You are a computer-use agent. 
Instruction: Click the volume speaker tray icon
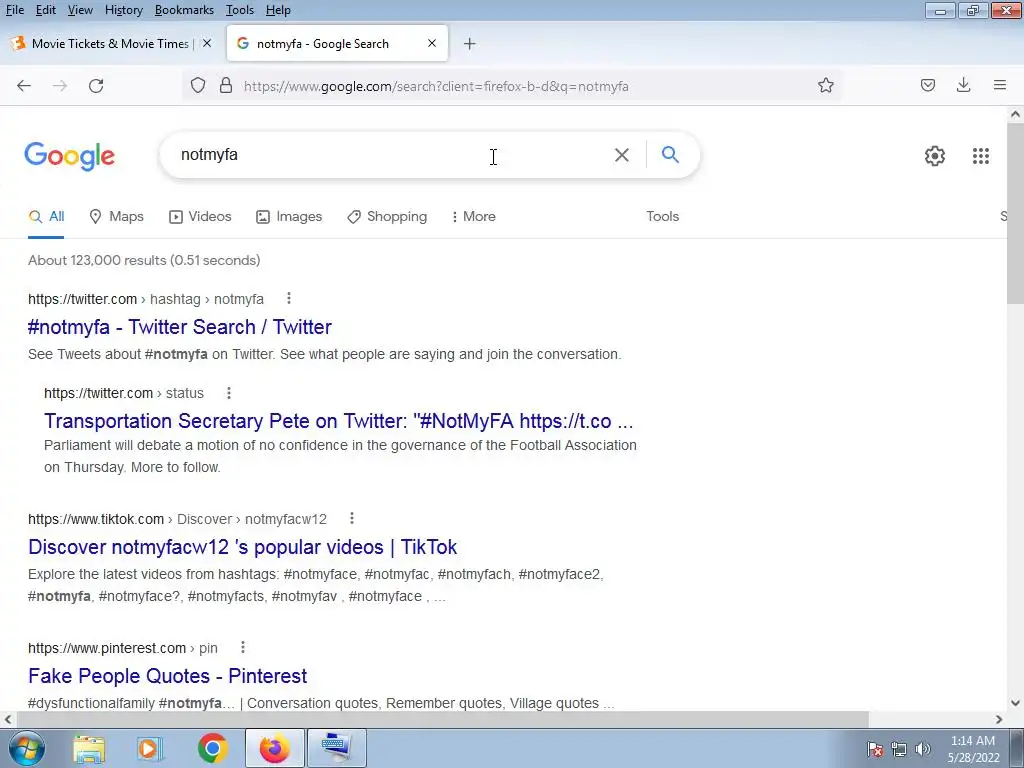click(x=922, y=749)
